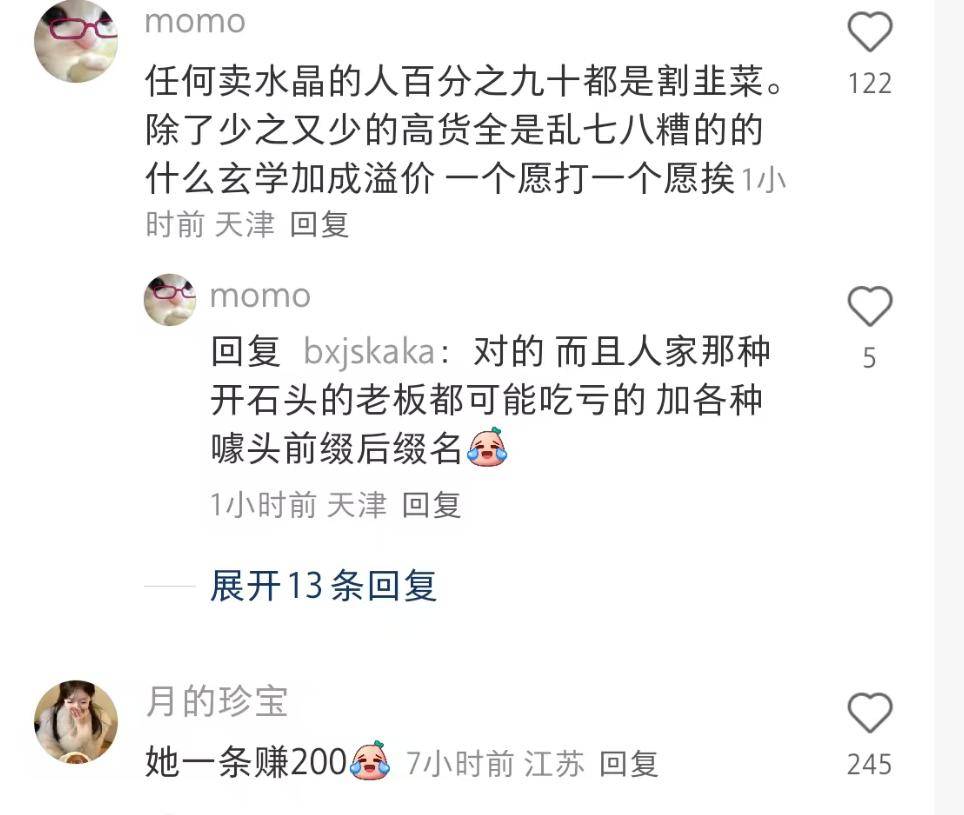
Task: Tap reply text starting 对的 而且人家
Action: pyautogui.click(x=490, y=400)
